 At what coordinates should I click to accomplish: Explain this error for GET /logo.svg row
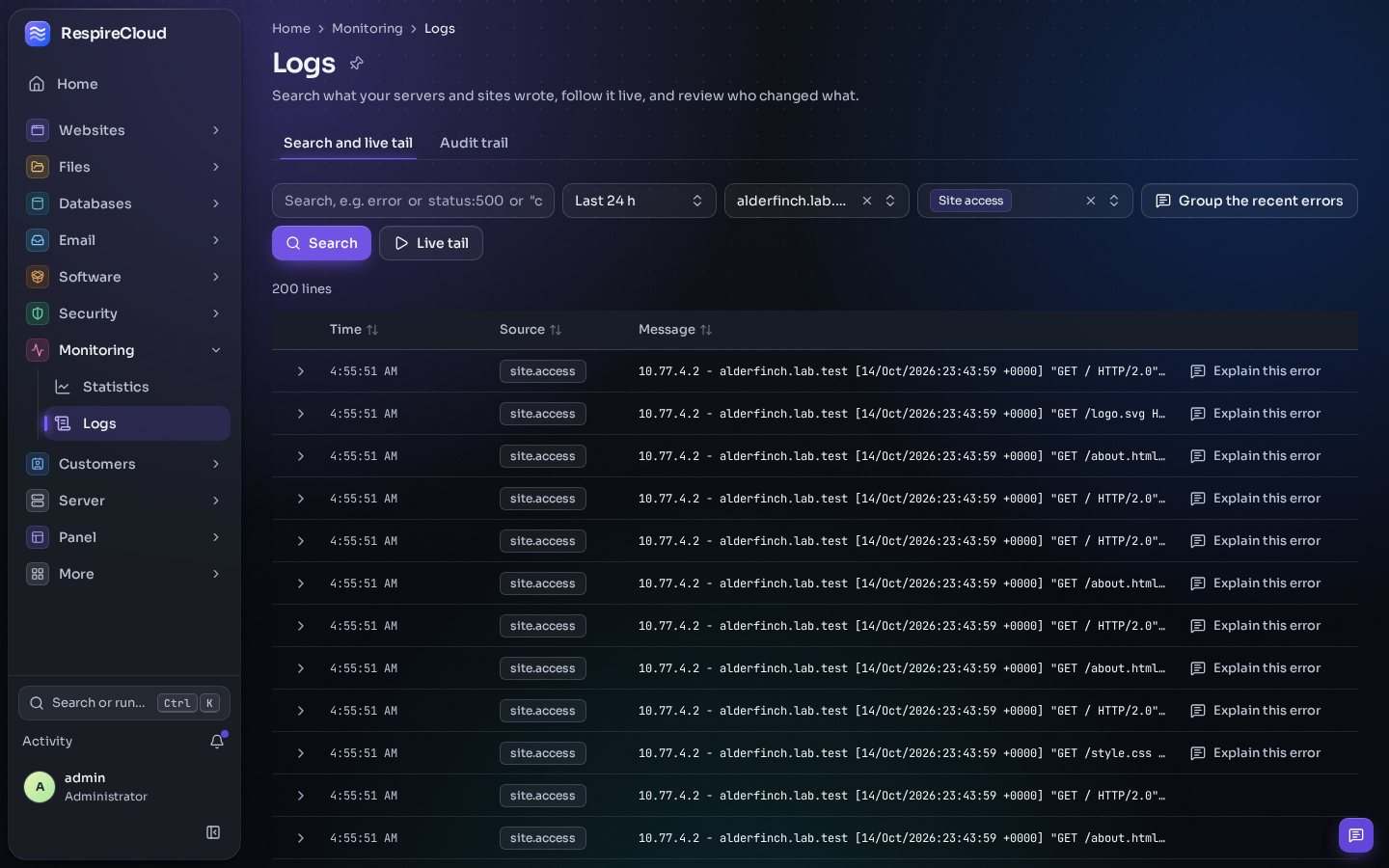coord(1256,414)
